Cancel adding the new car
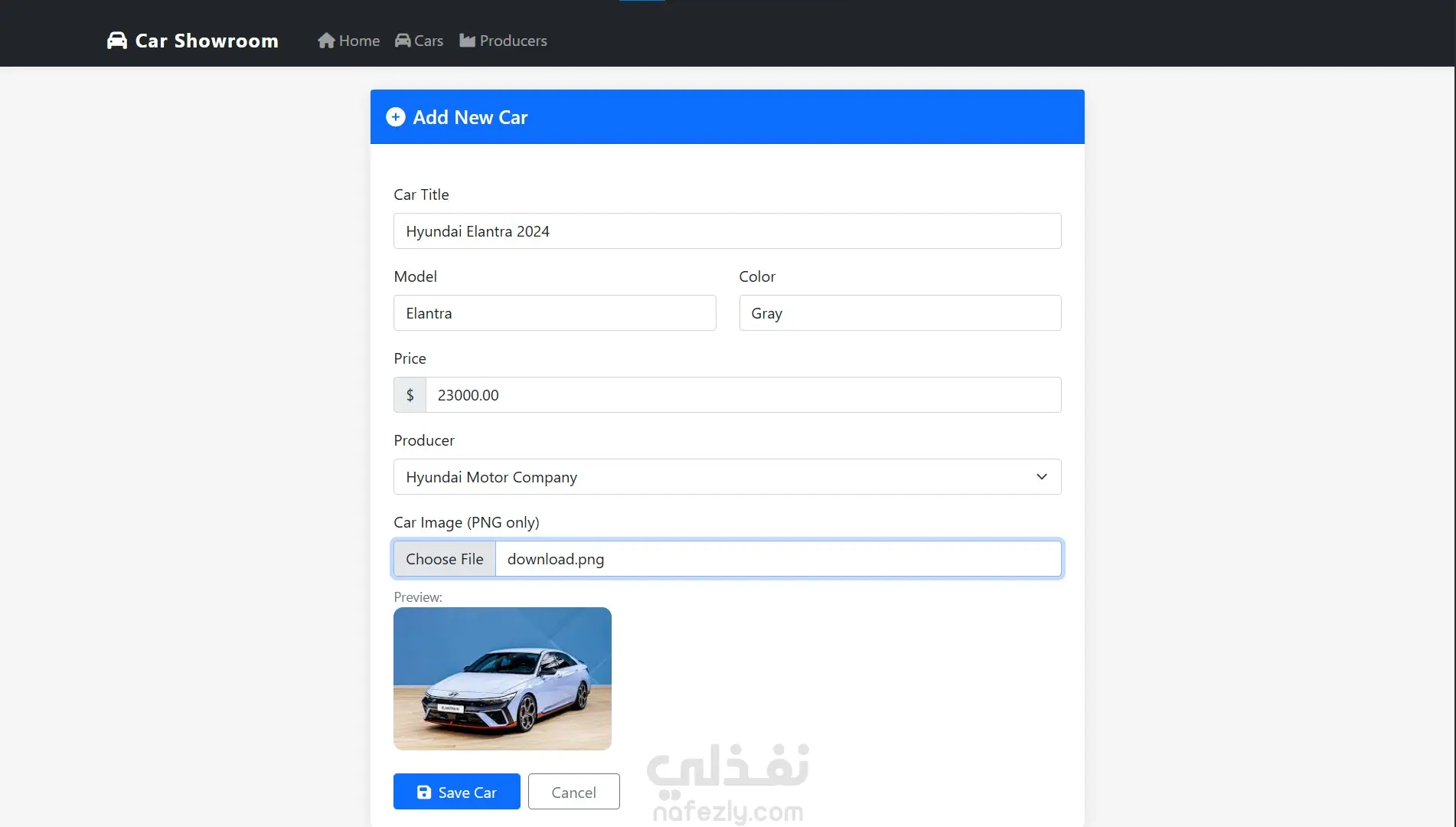The image size is (1456, 827). tap(574, 792)
